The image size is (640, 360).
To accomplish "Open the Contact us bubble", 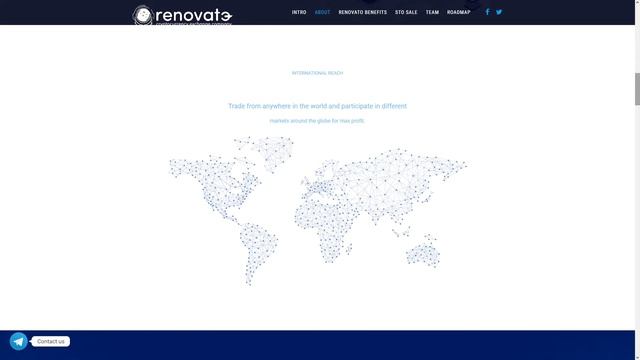I will pos(51,341).
